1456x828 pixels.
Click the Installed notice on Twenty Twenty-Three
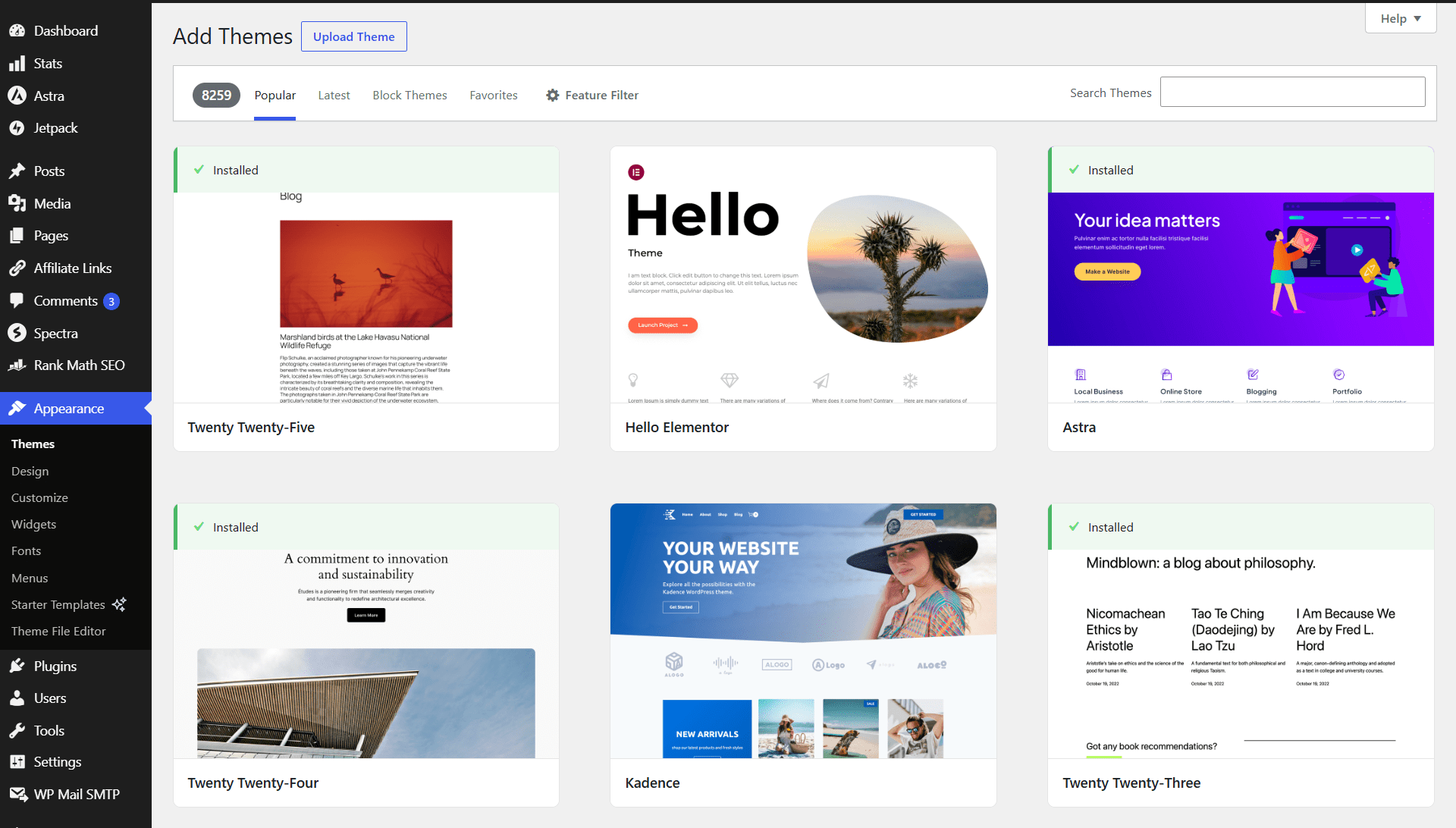point(1241,527)
